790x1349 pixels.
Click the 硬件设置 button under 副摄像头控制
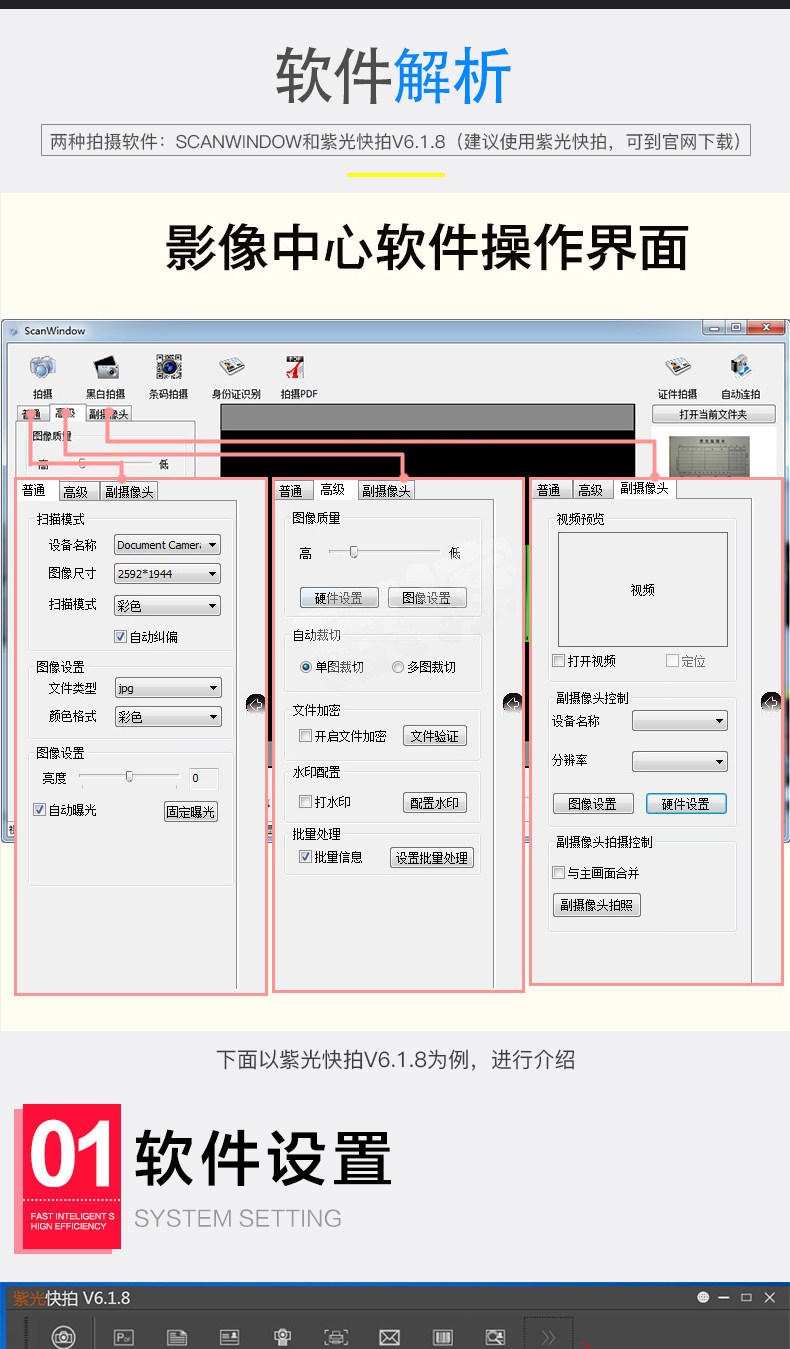point(686,804)
